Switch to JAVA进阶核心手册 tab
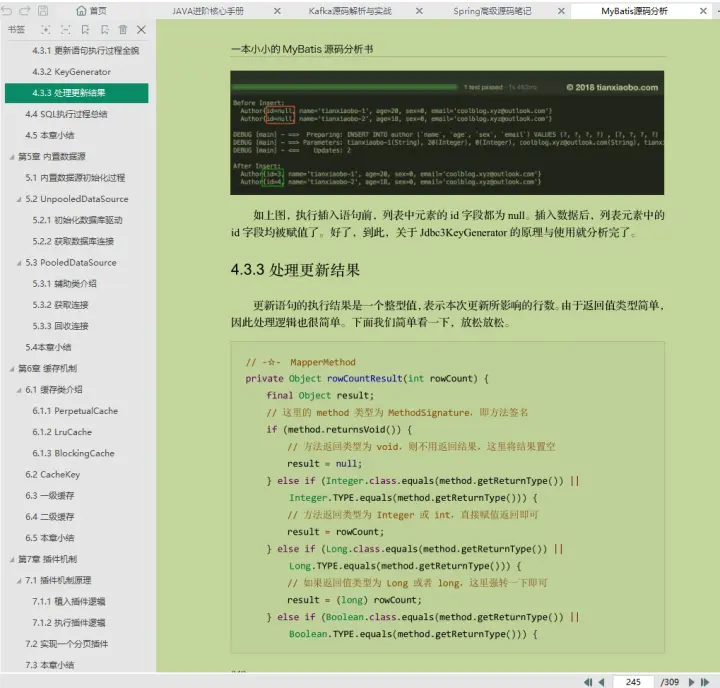This screenshot has height=688, width=720. [208, 11]
